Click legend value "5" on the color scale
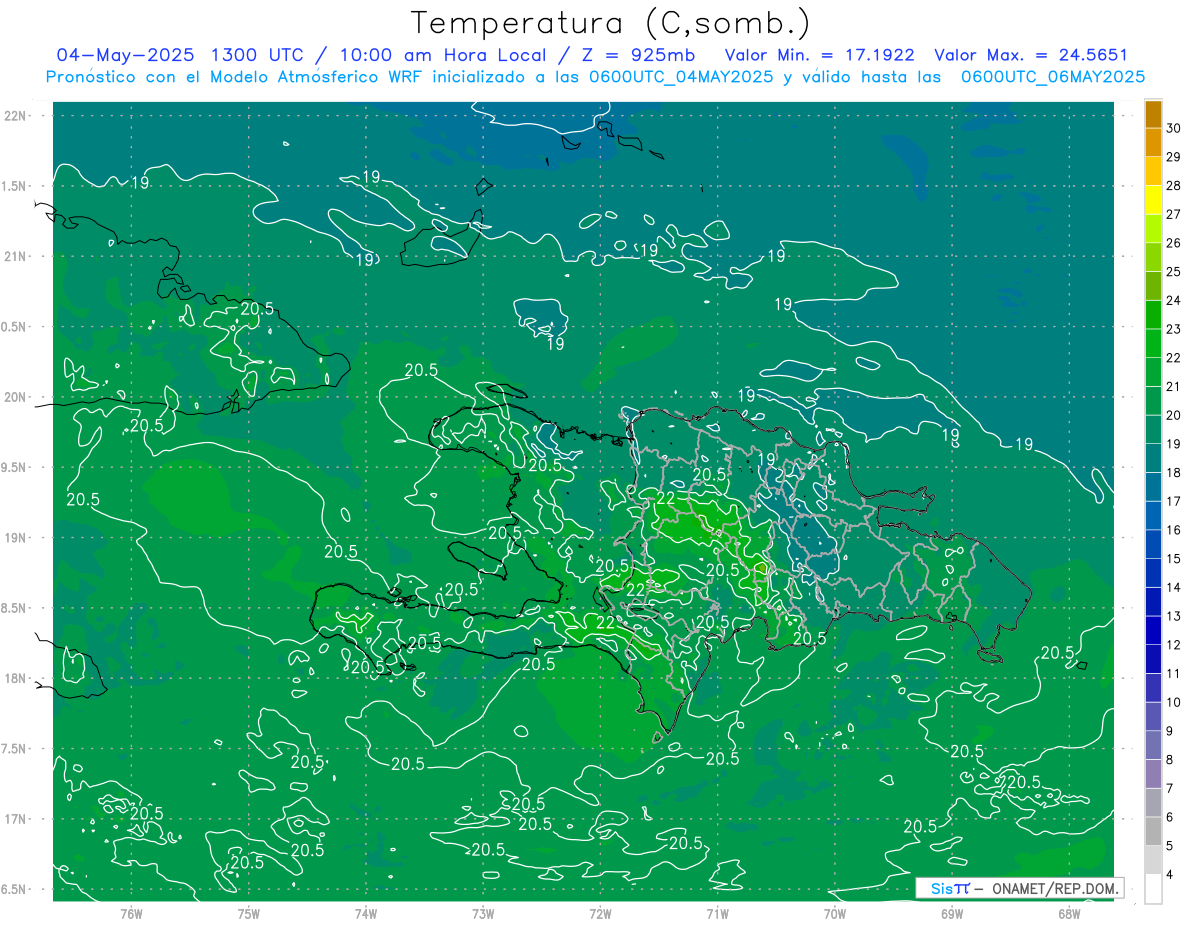Screen dimensions: 1200x927 point(1170,845)
